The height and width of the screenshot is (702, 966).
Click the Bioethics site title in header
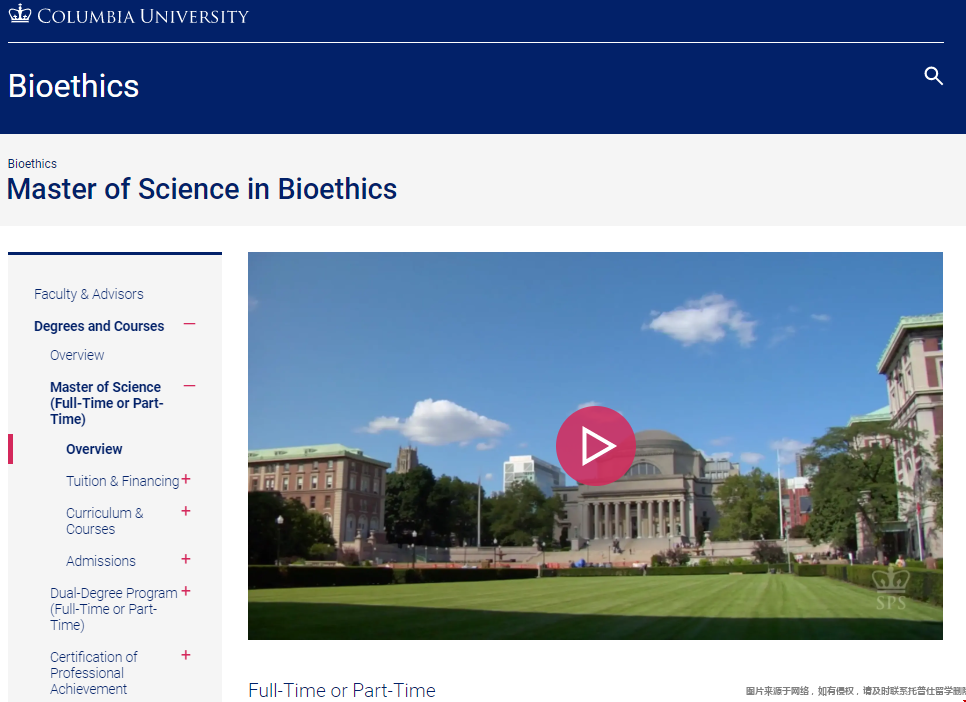(x=73, y=86)
